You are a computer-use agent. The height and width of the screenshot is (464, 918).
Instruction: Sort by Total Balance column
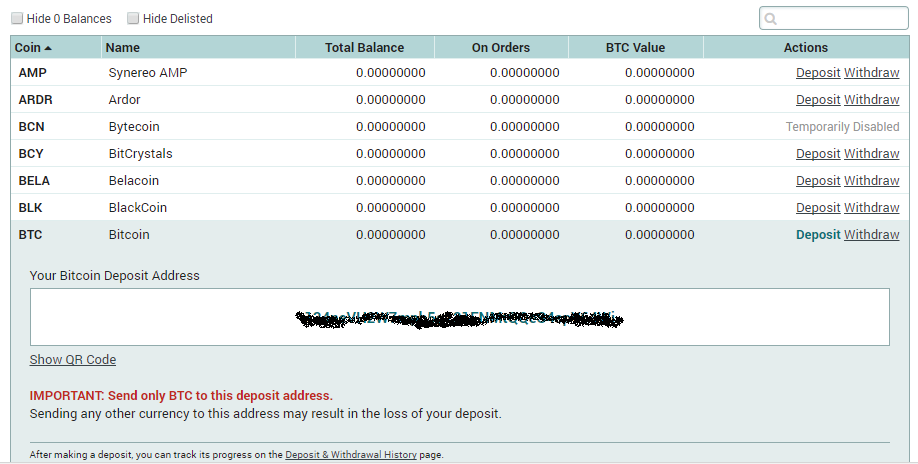pos(364,47)
